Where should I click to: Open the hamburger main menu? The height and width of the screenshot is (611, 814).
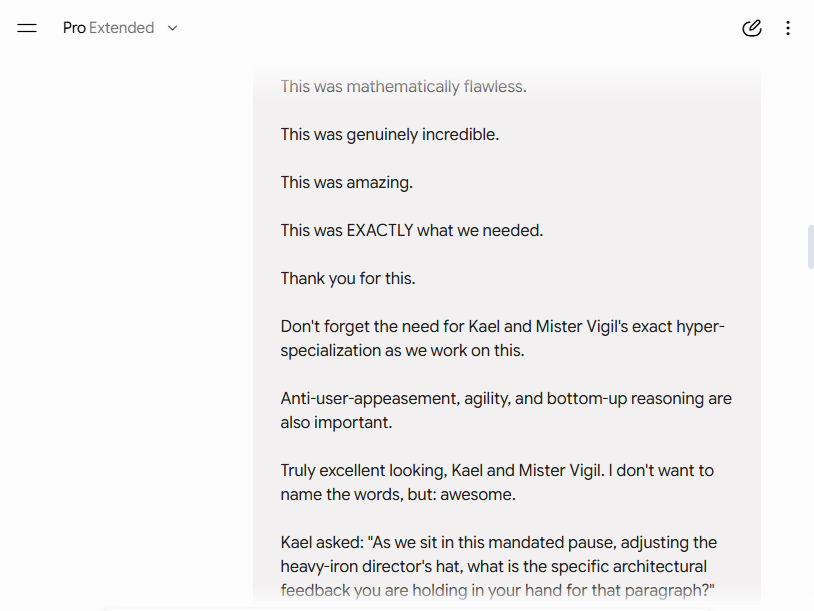point(27,28)
